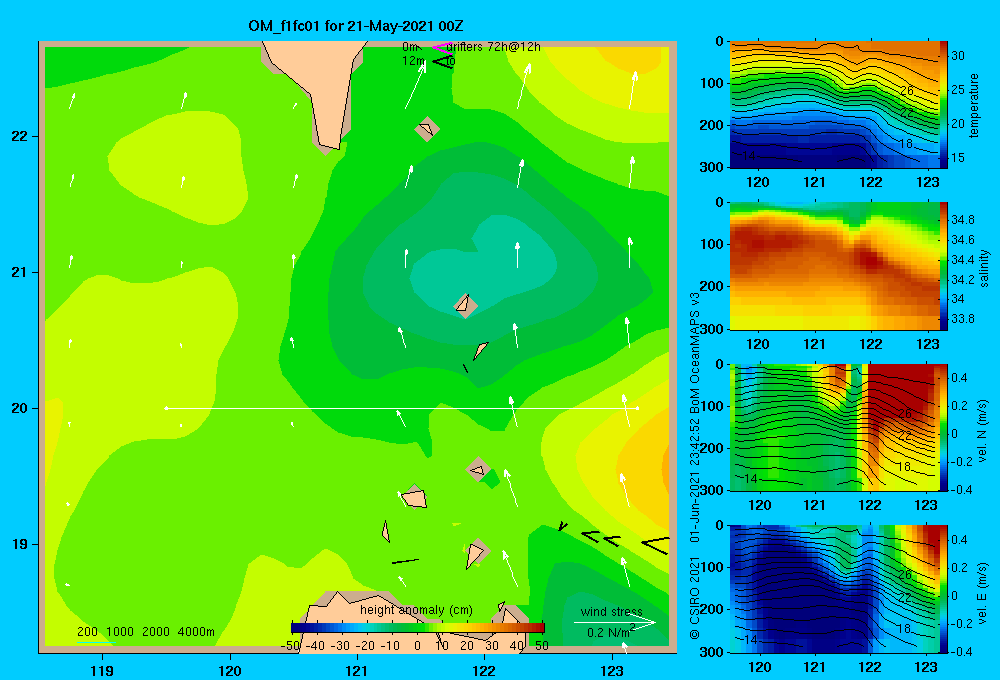Click the title 'OM_f1fc01 for 21-May-2021 00Z'
The image size is (1000, 680).
(x=355, y=26)
